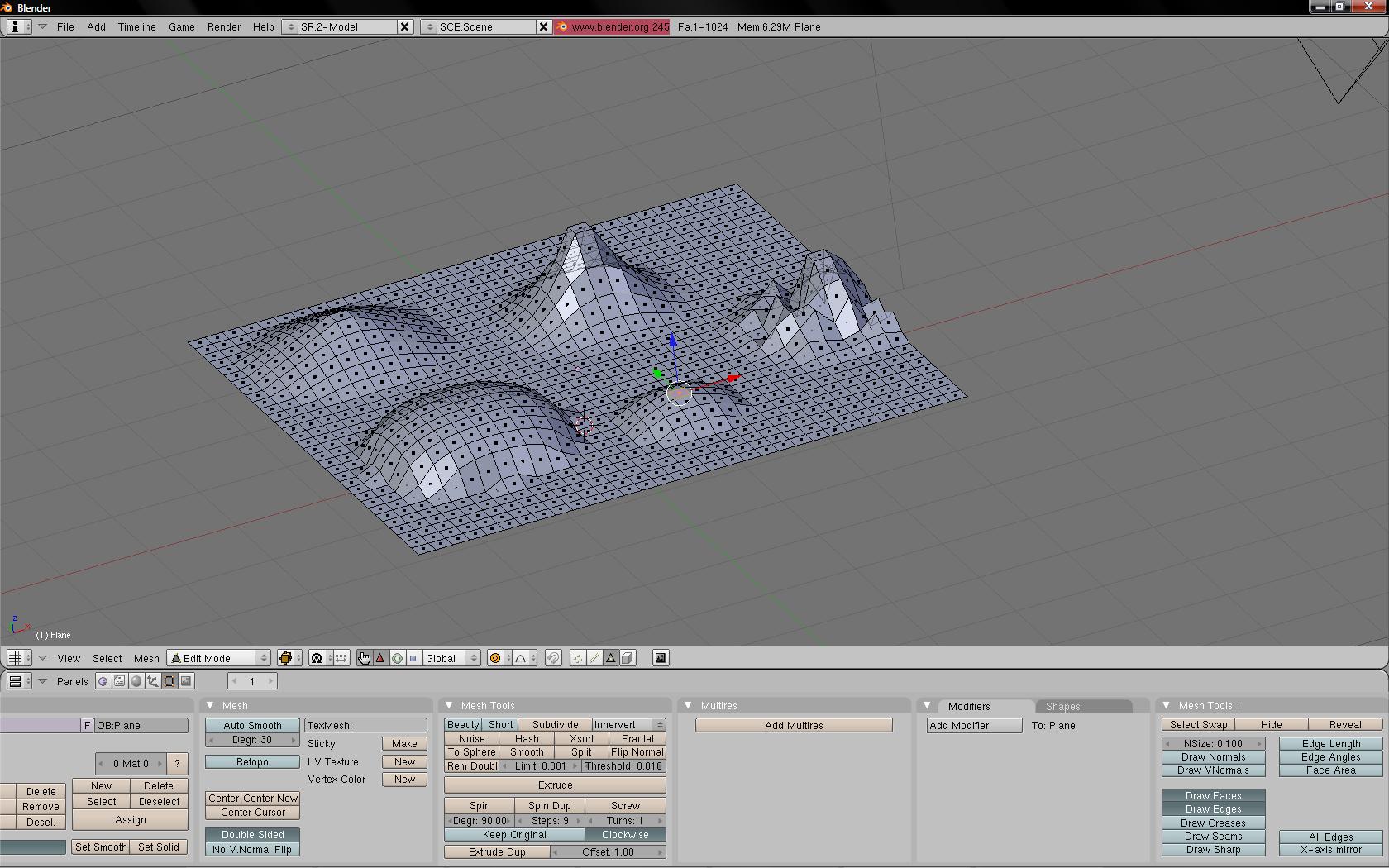Click the vertex select mode icon
Viewport: 1389px width, 868px height.
[x=578, y=658]
